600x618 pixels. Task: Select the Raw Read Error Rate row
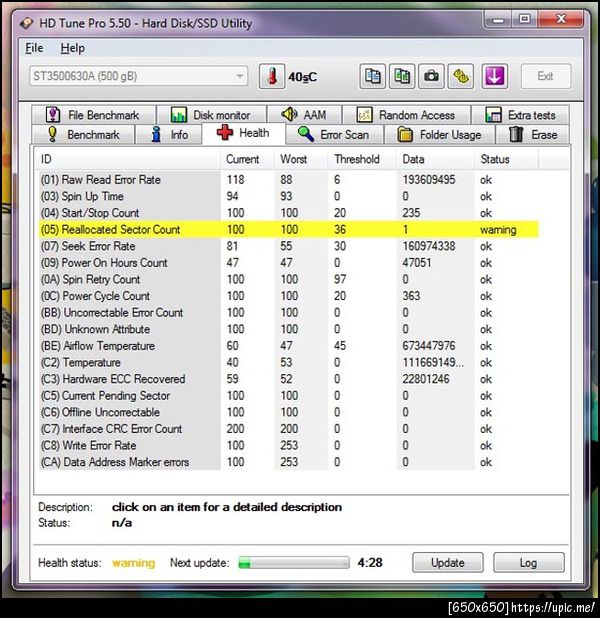click(x=289, y=180)
